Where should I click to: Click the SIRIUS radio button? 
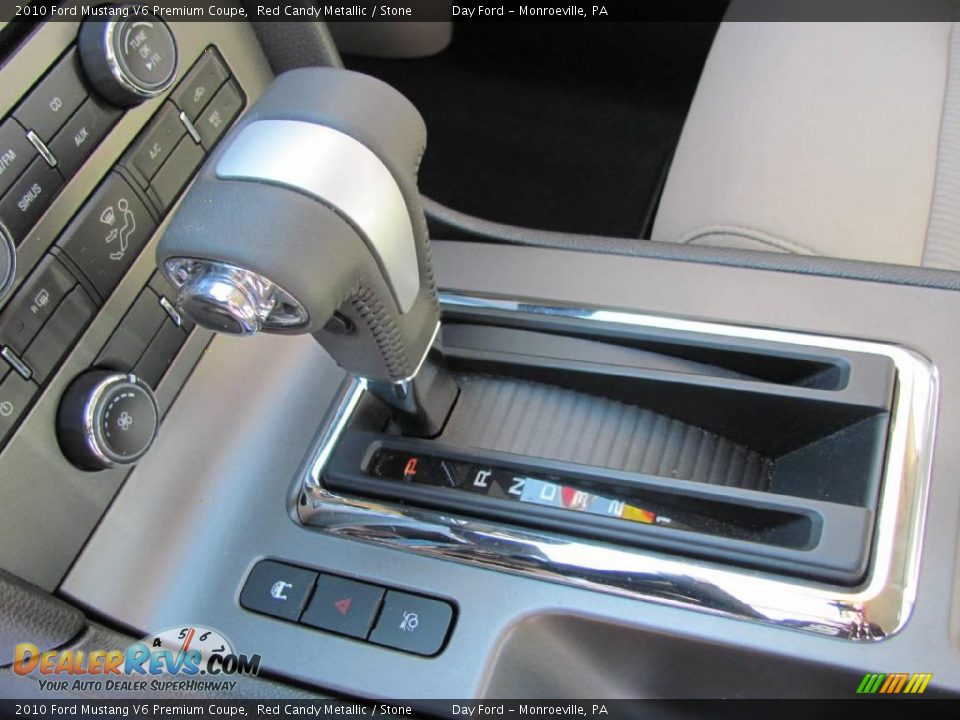(29, 197)
